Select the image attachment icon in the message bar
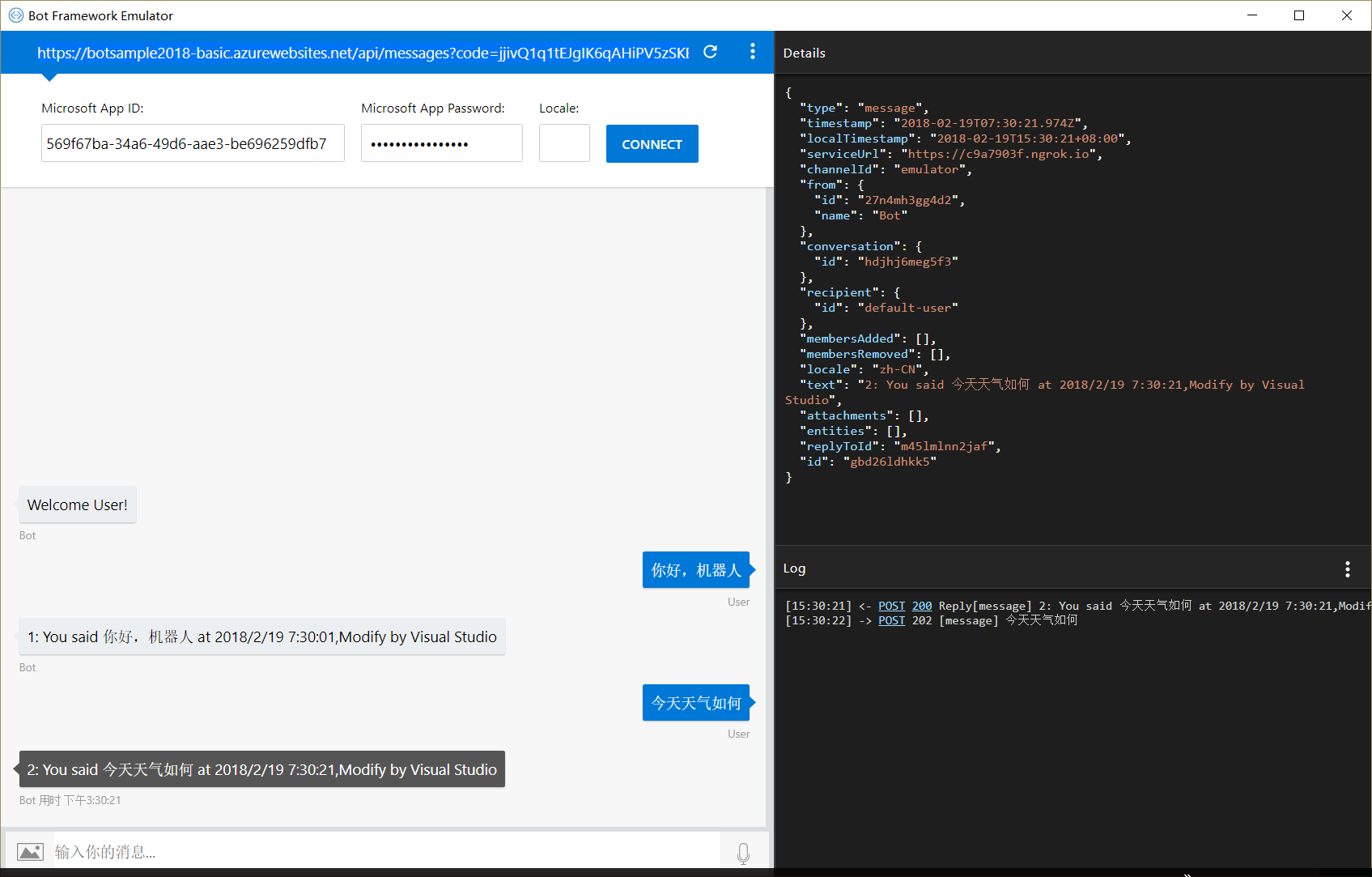This screenshot has width=1372, height=877. 30,851
